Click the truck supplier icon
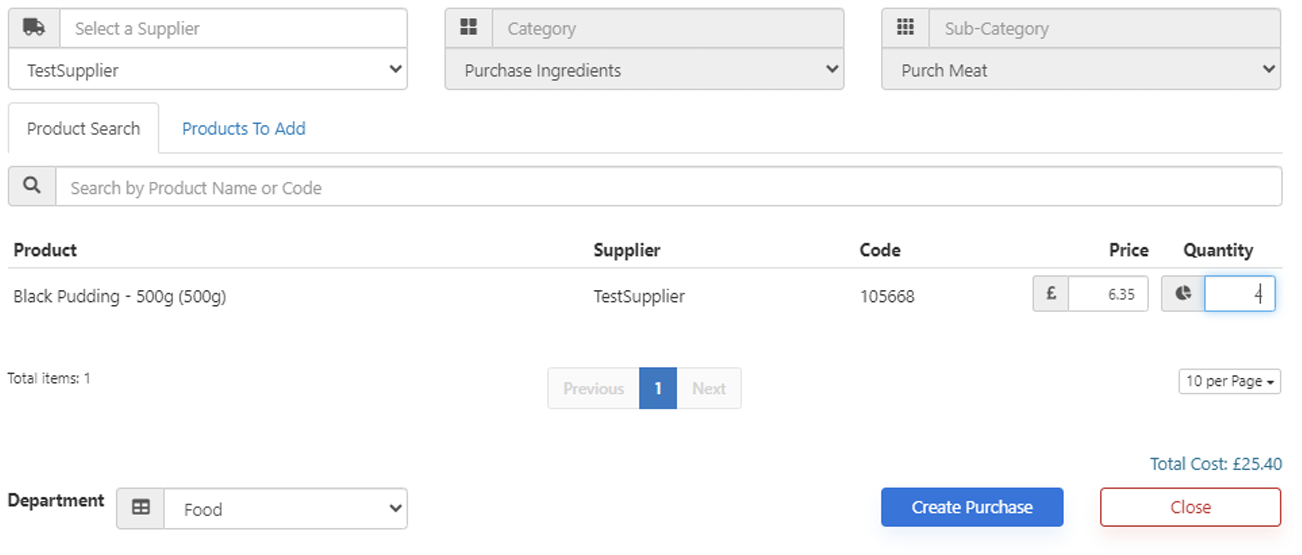 [34, 28]
